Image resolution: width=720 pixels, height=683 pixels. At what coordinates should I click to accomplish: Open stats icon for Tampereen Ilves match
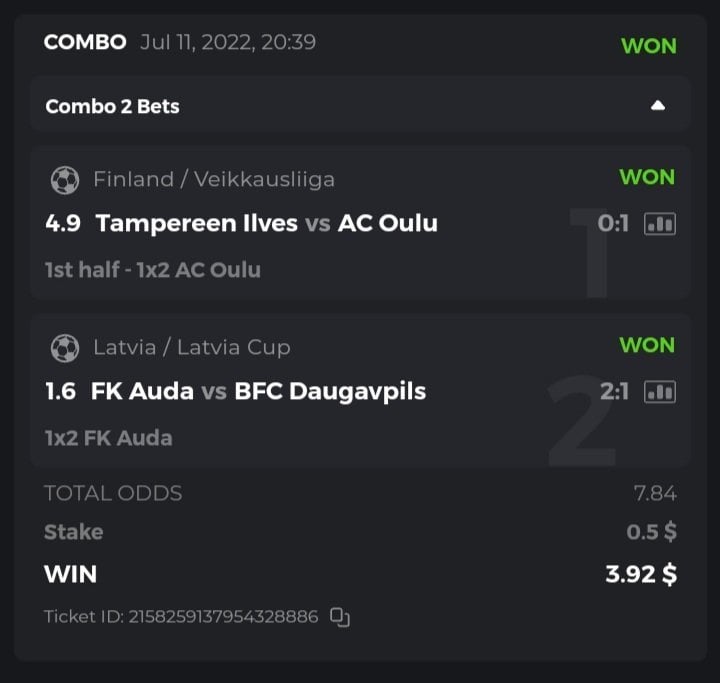(659, 224)
